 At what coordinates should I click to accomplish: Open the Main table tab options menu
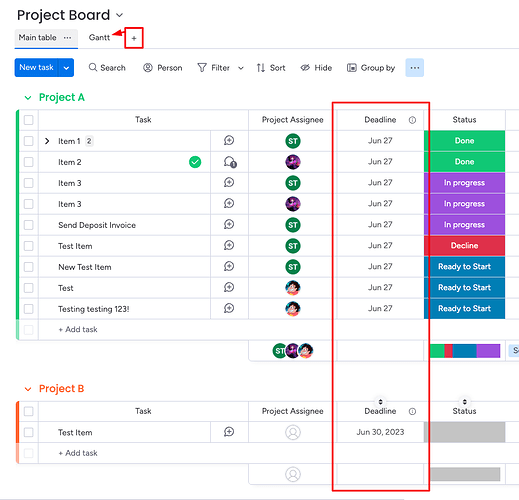[x=67, y=38]
